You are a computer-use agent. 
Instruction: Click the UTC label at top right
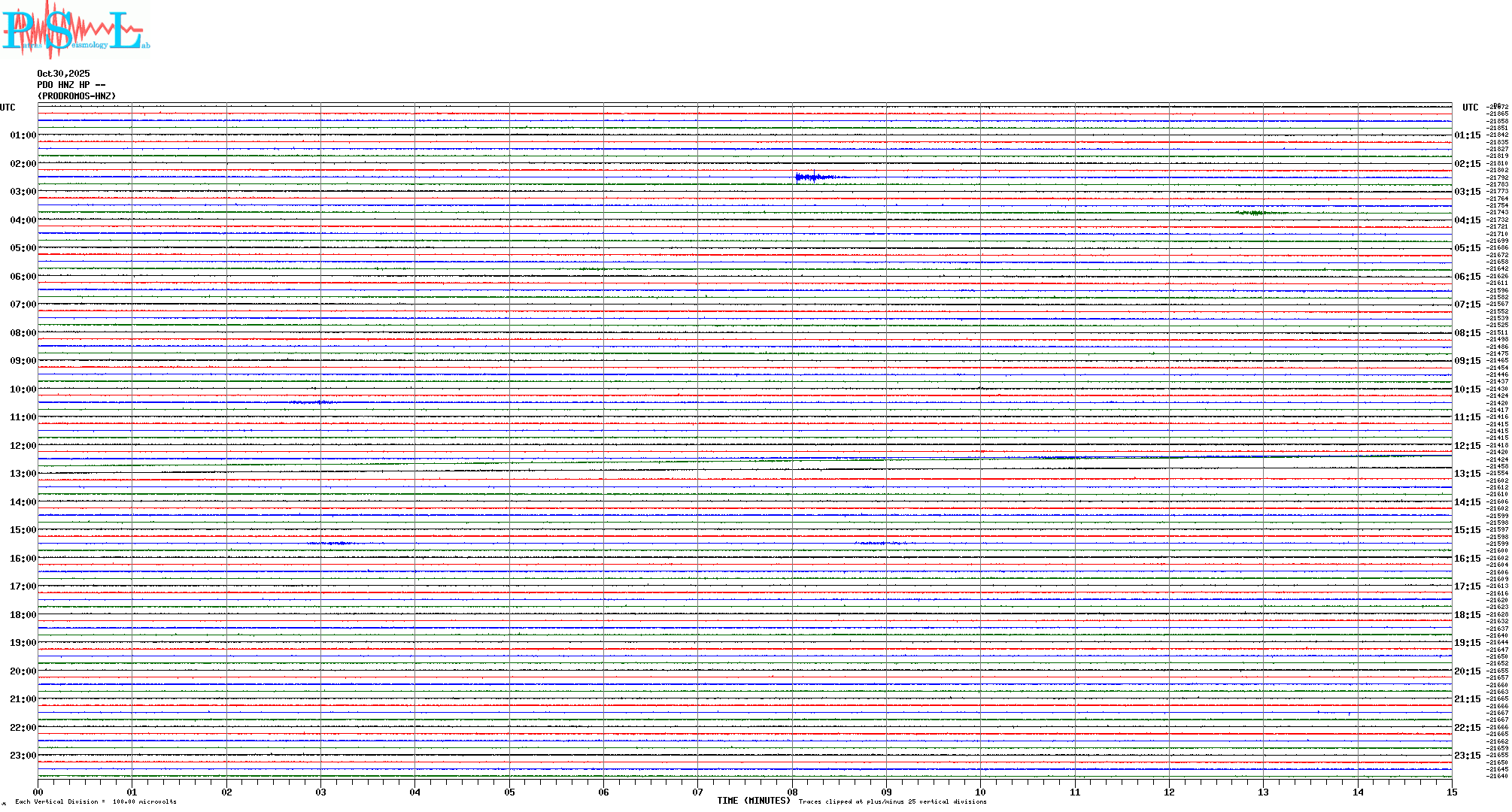[1470, 108]
